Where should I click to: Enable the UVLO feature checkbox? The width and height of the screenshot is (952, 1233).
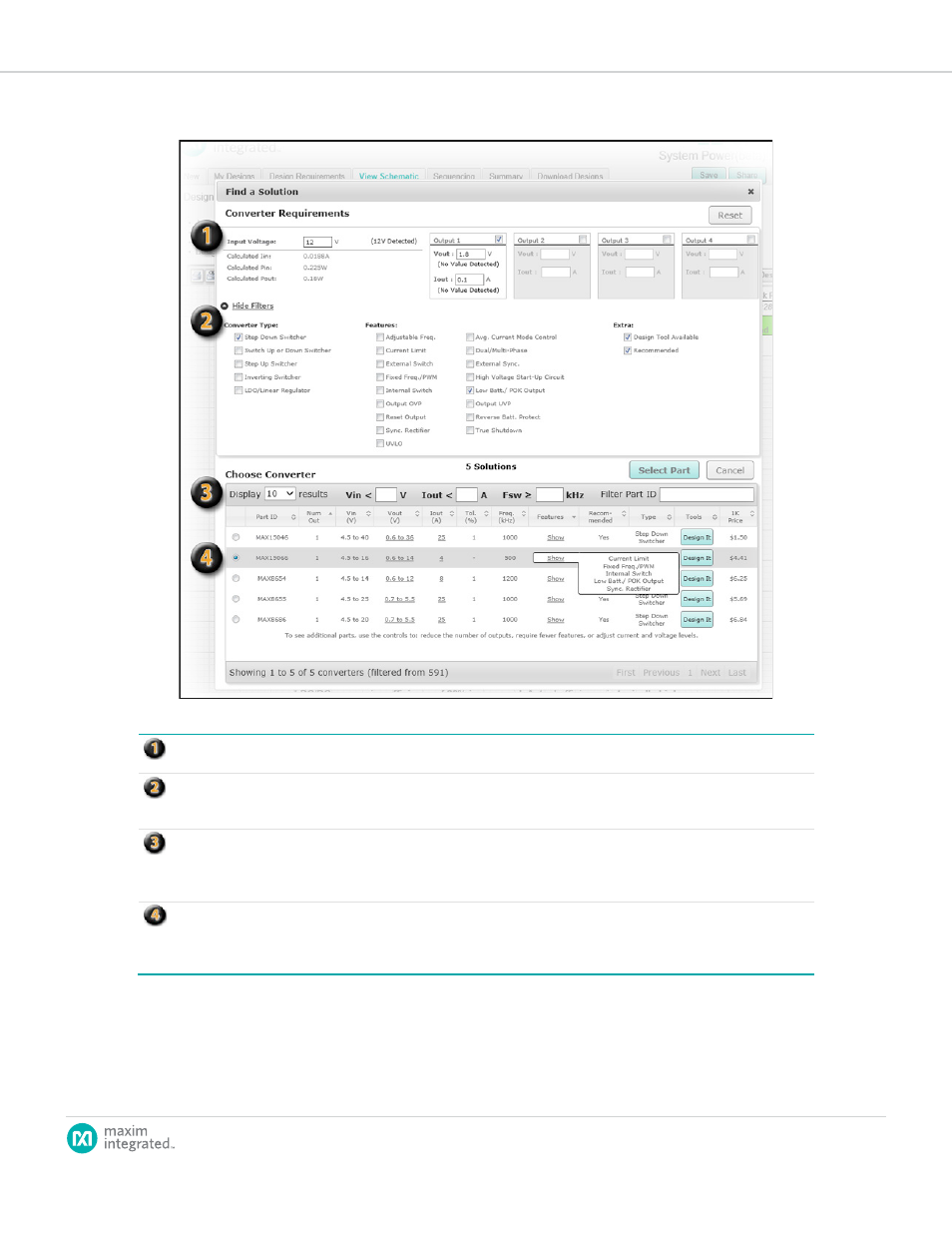380,443
